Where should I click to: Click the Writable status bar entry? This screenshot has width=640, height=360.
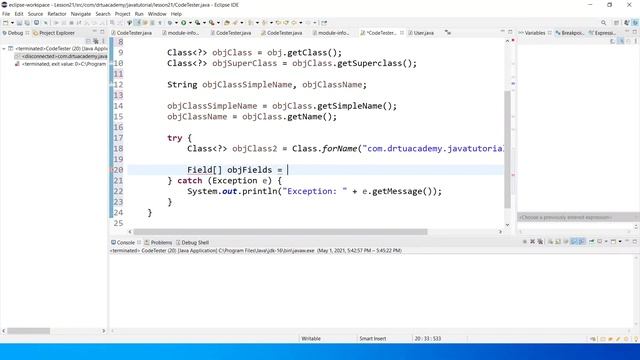click(x=311, y=338)
